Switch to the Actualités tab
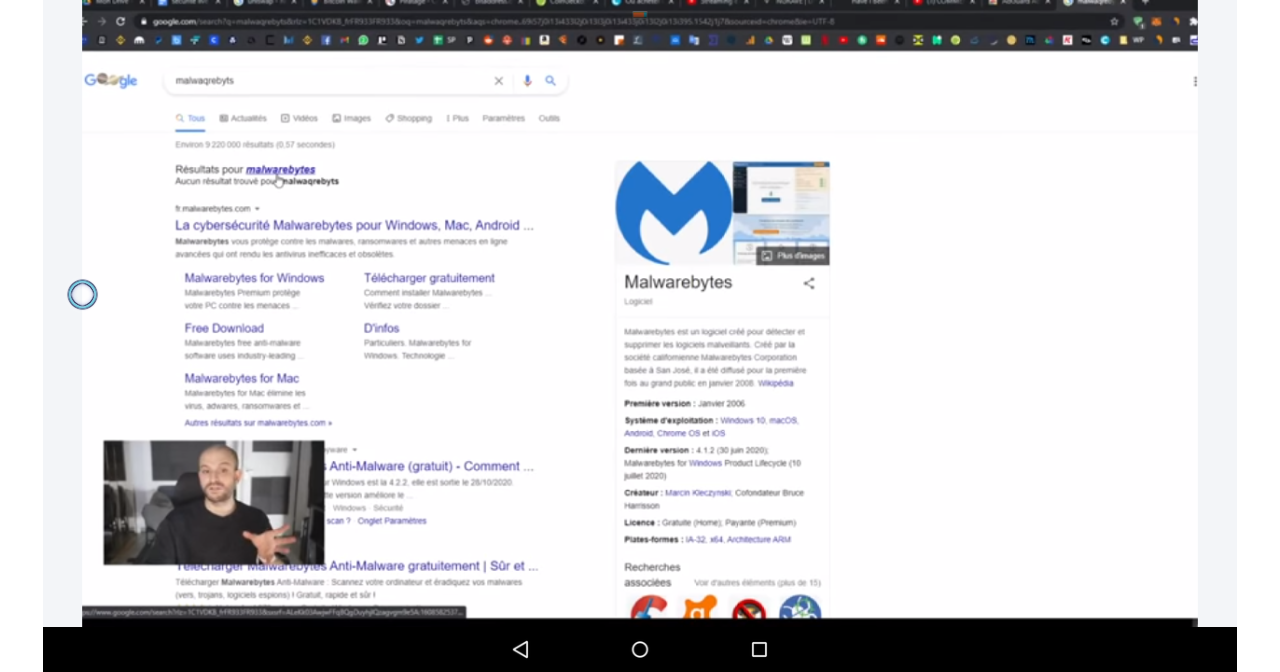Image resolution: width=1280 pixels, height=672 pixels. pos(243,118)
